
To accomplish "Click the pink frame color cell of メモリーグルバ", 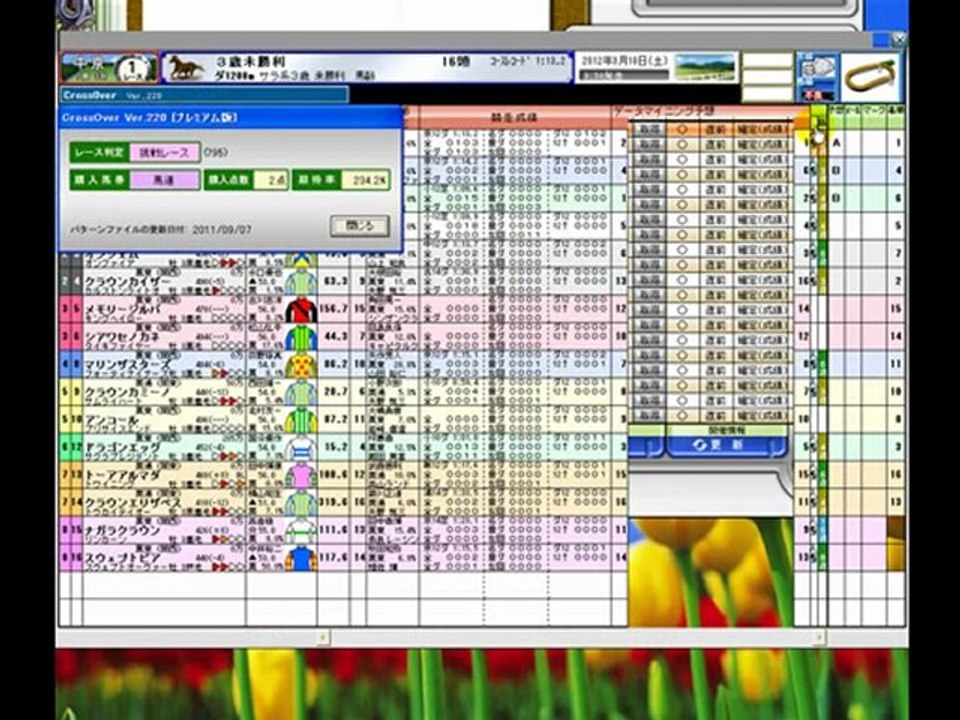I will point(66,310).
